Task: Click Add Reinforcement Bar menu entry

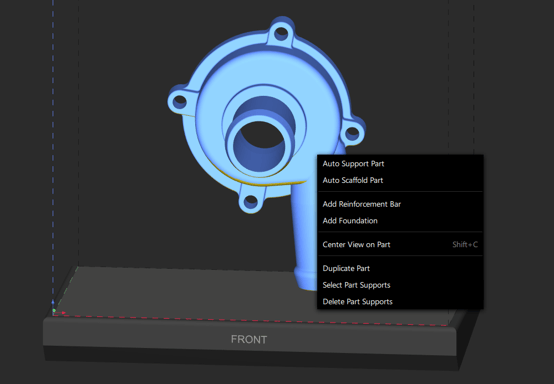Action: pyautogui.click(x=400, y=204)
